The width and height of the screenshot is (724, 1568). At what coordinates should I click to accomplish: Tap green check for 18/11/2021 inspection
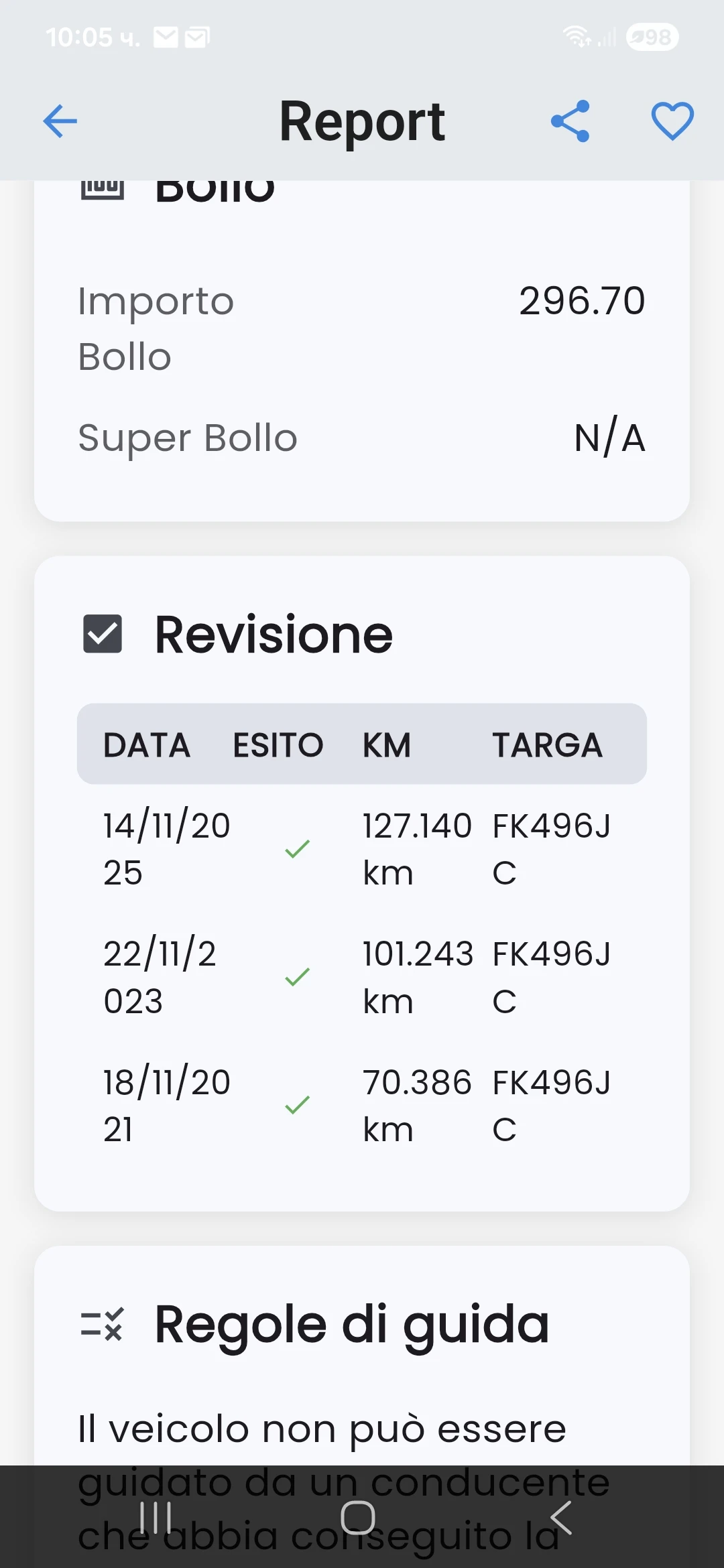[x=297, y=1105]
